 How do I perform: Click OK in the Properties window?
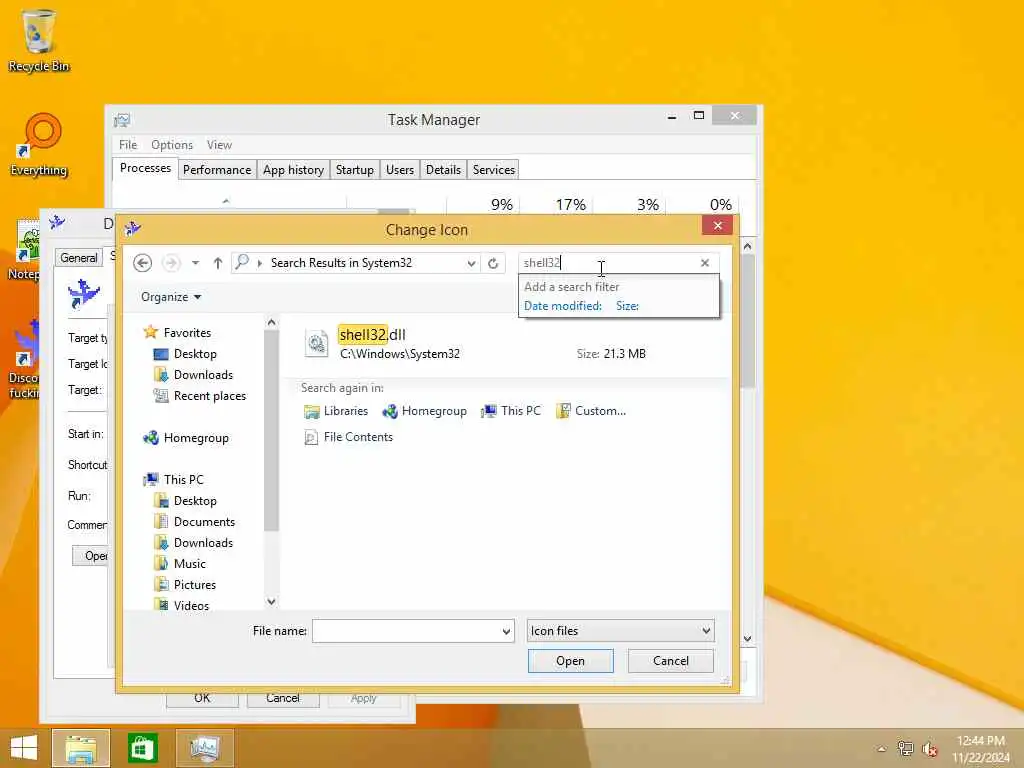point(202,698)
